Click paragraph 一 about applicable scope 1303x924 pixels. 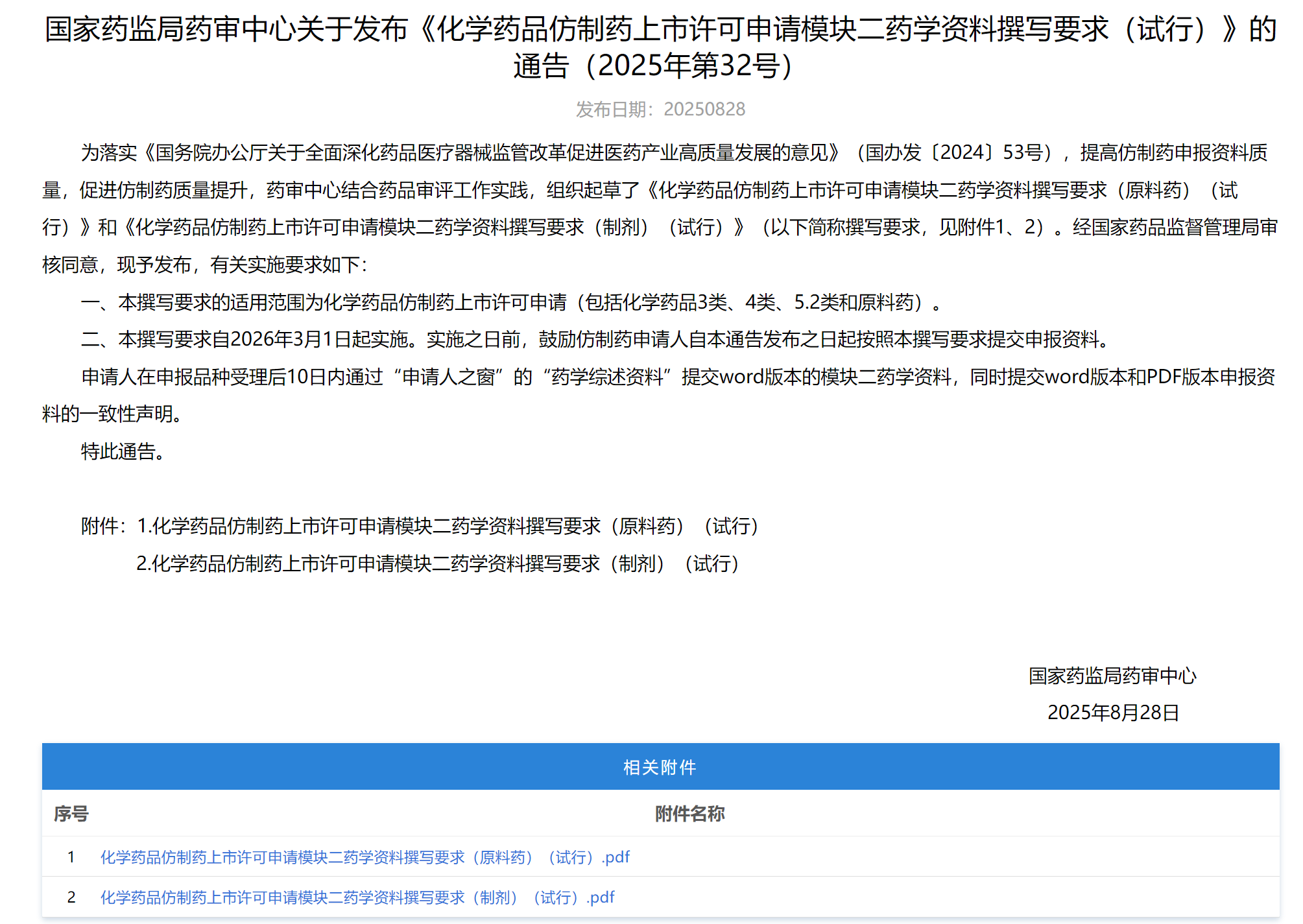pyautogui.click(x=512, y=302)
